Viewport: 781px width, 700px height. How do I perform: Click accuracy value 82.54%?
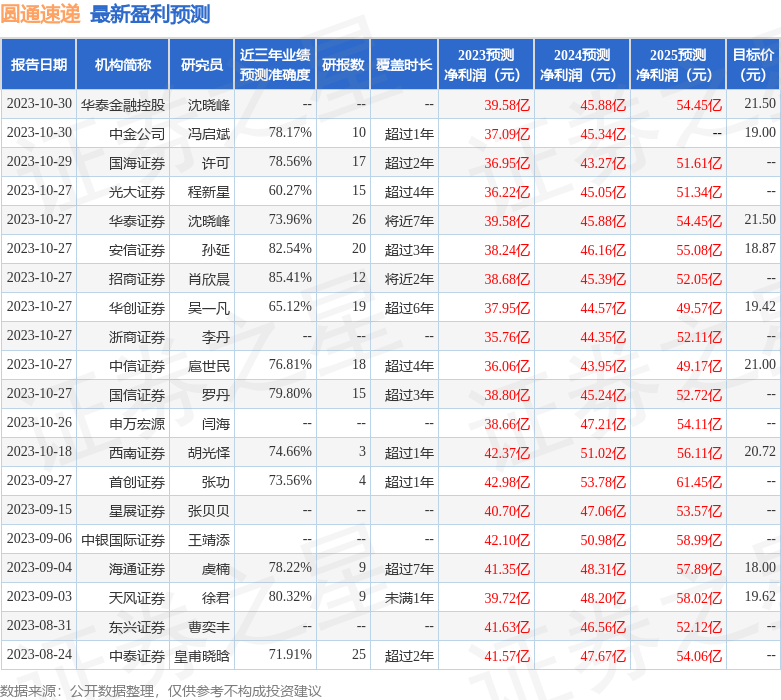290,248
